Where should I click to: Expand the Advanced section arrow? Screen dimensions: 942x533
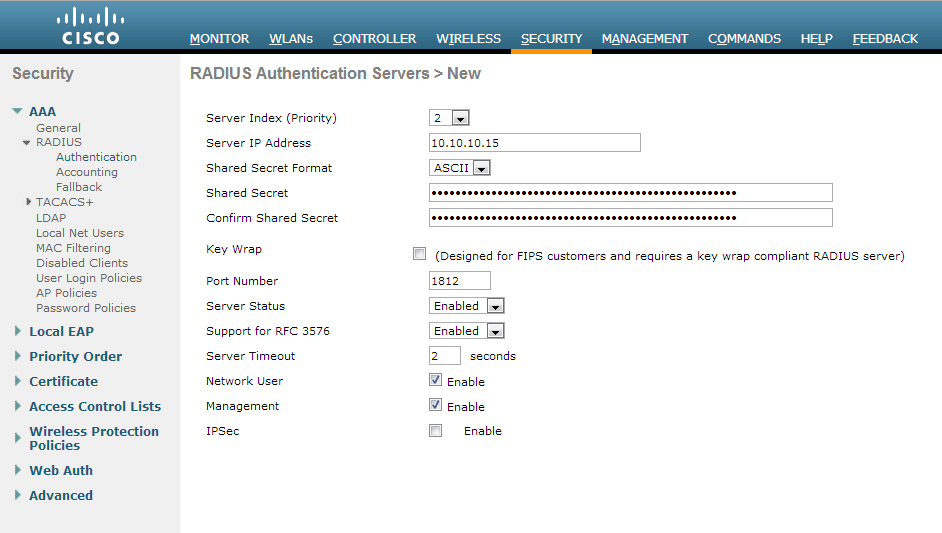[18, 495]
